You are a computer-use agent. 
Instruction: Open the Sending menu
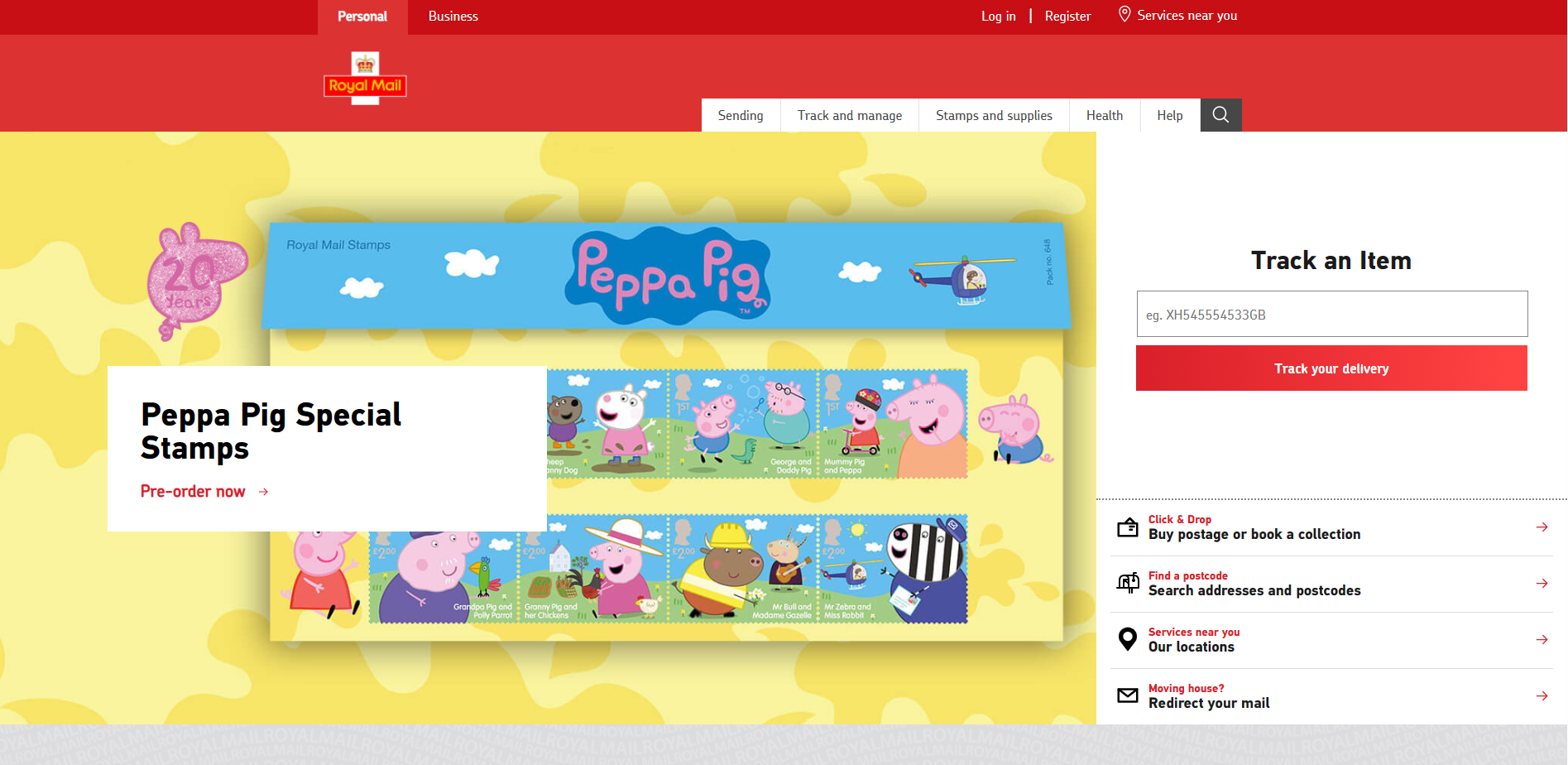tap(741, 116)
